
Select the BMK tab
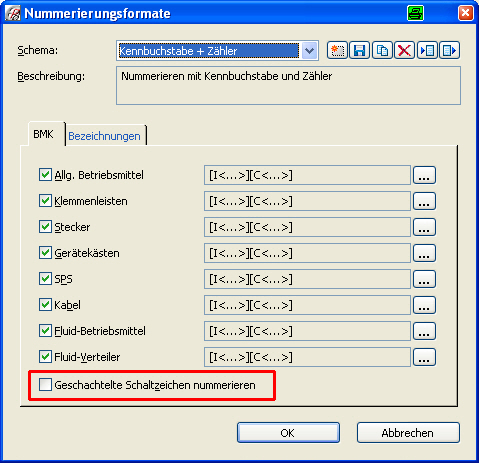tap(43, 134)
